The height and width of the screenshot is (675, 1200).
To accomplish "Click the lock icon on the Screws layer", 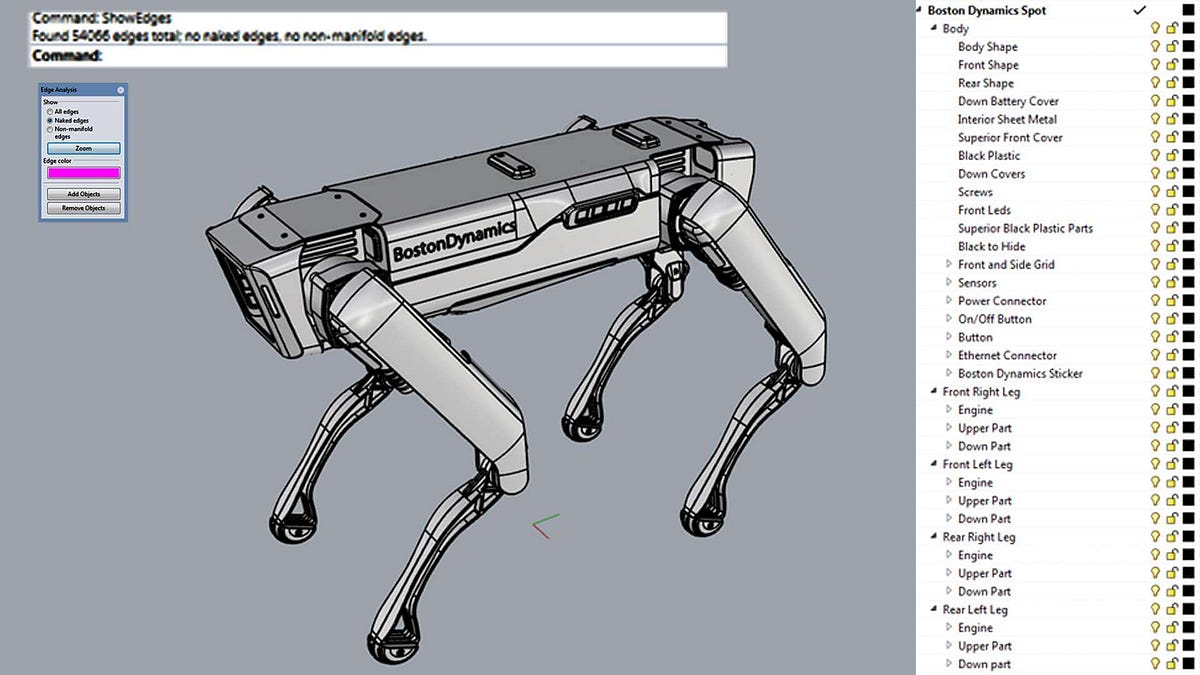I will (x=1170, y=191).
